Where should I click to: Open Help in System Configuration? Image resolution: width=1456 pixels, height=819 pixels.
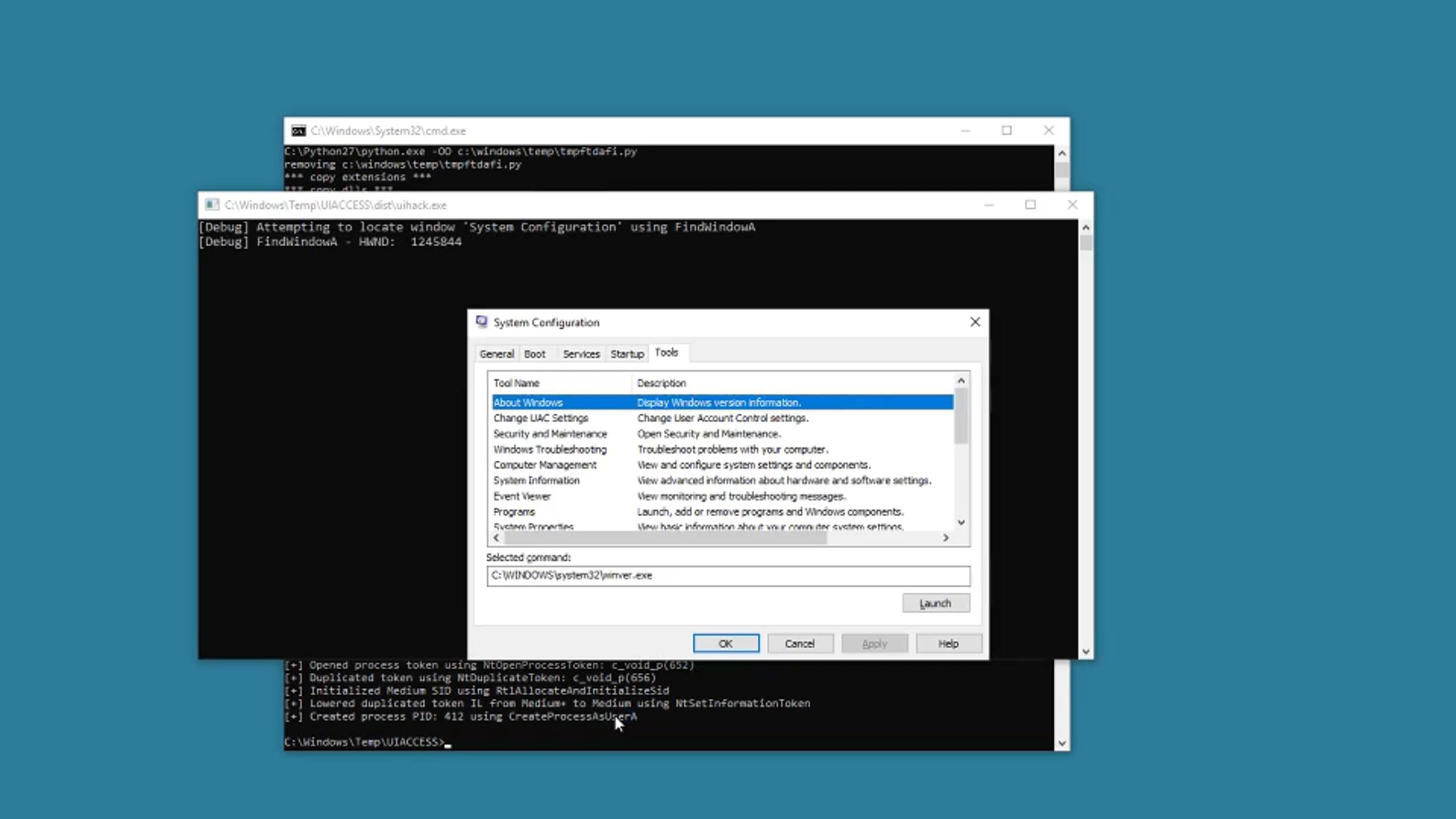tap(949, 643)
